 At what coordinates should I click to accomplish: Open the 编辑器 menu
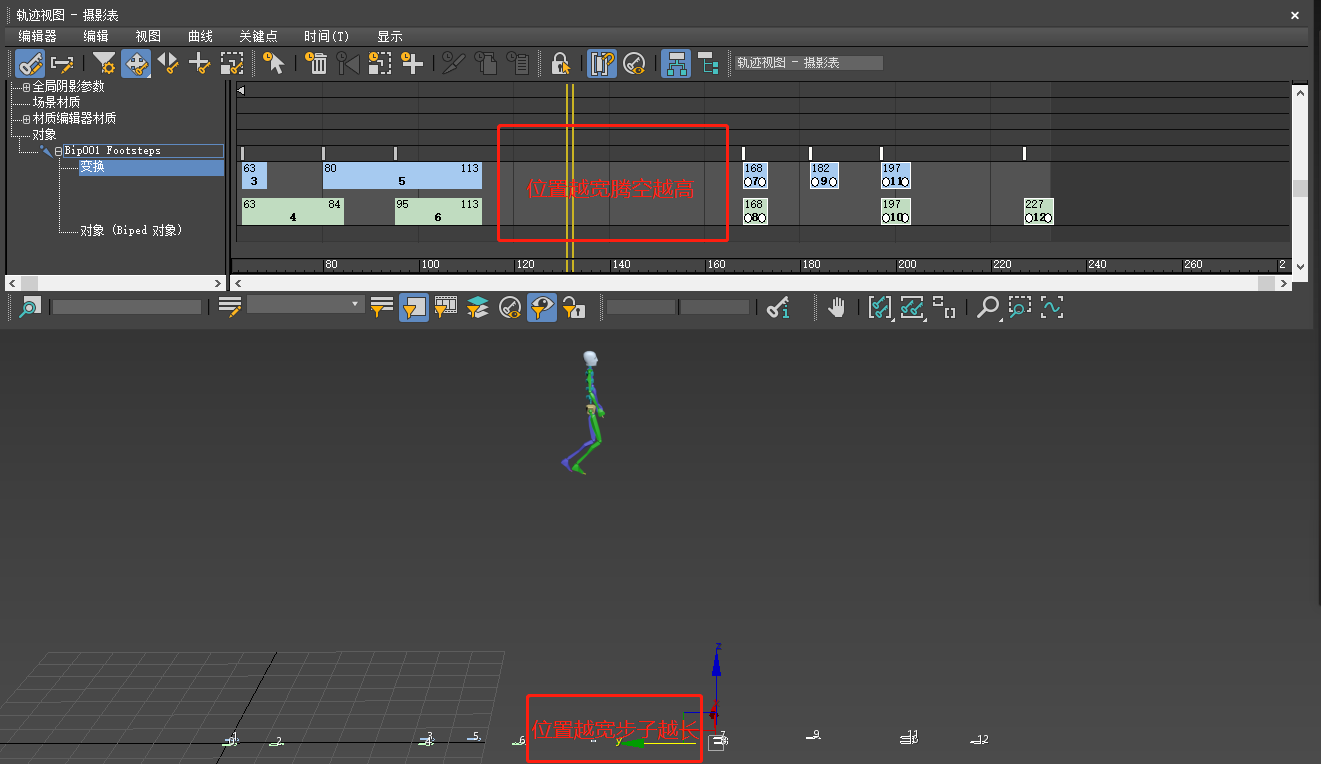coord(37,36)
